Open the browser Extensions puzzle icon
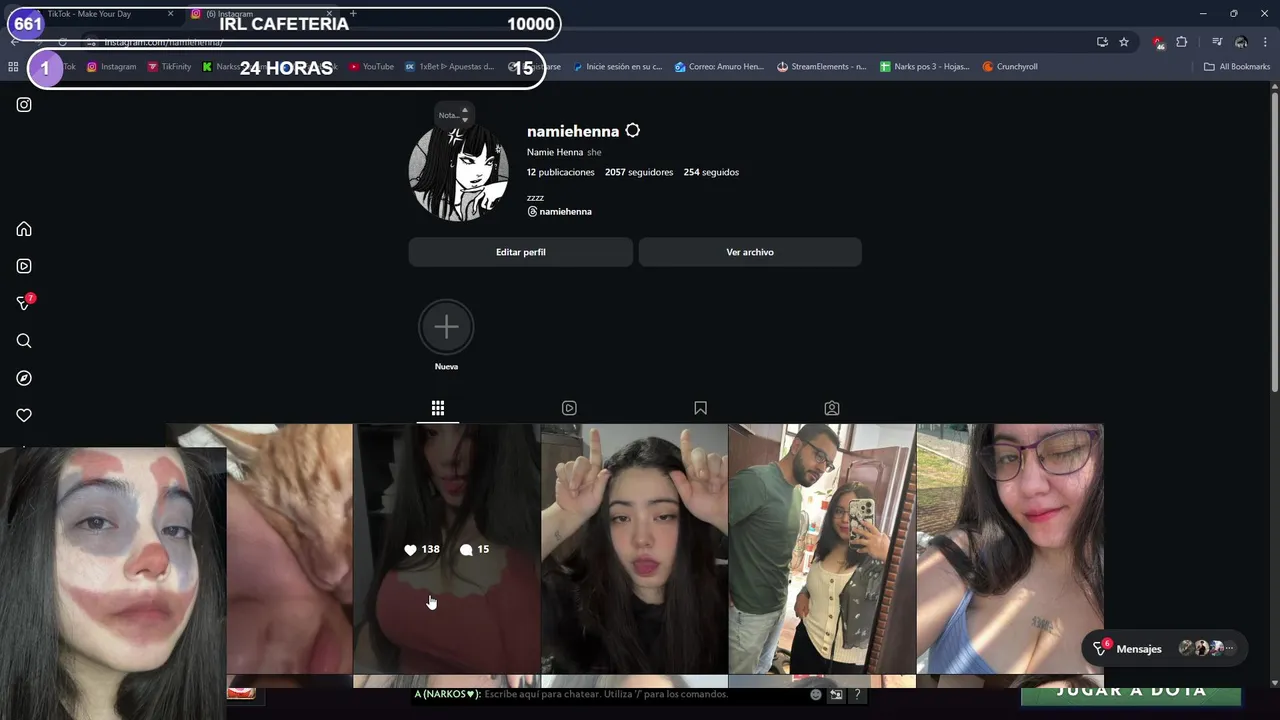 pyautogui.click(x=1182, y=42)
